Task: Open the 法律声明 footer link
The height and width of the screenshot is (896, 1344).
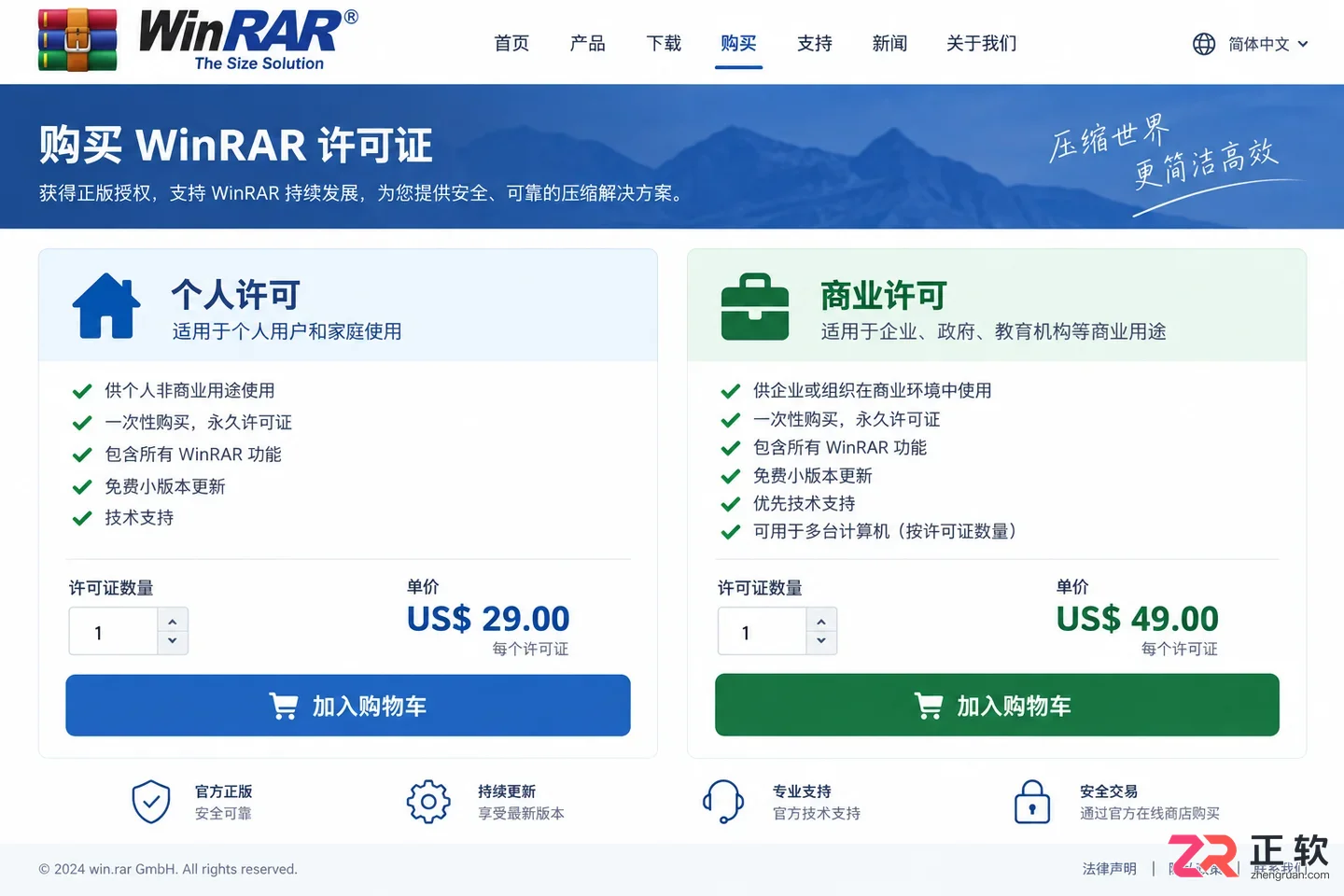Action: (x=1110, y=869)
